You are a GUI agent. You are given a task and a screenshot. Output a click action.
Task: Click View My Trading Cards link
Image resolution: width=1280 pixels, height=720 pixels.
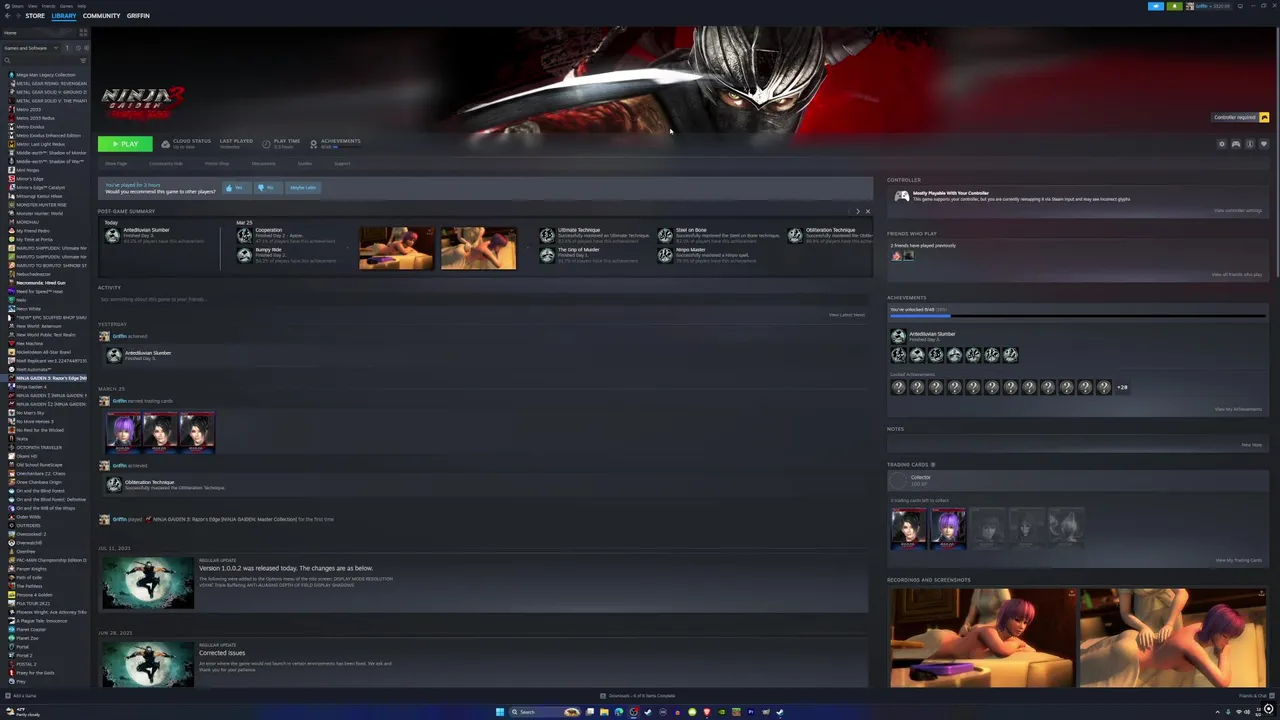click(x=1238, y=561)
